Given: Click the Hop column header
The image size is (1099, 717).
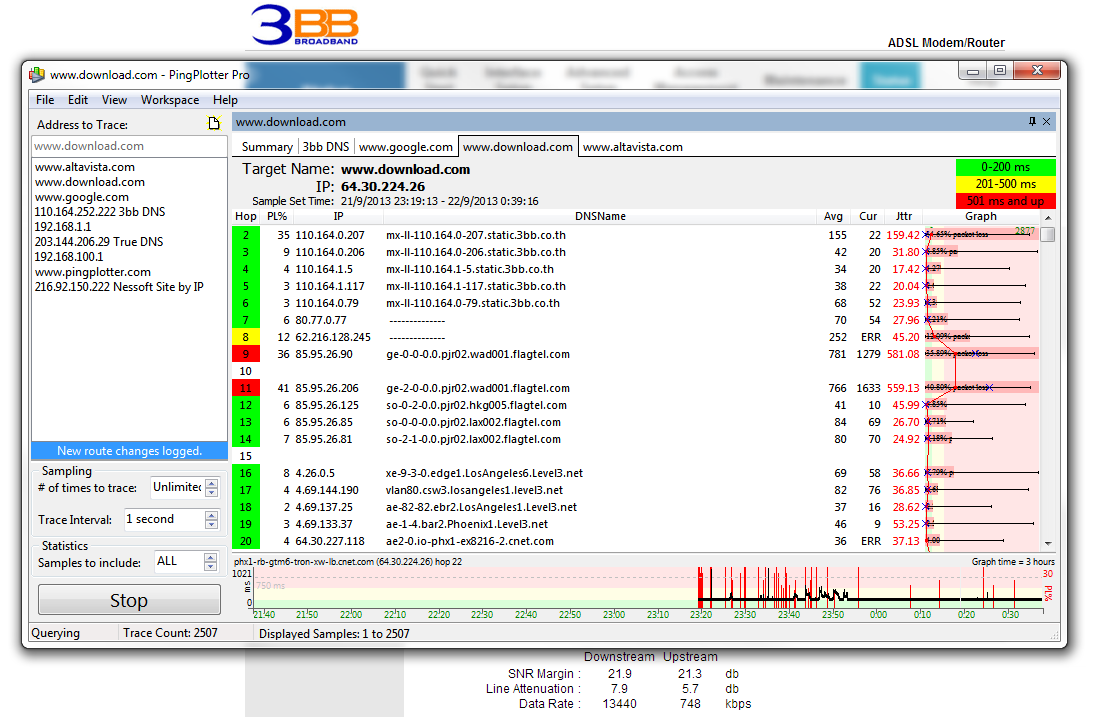Looking at the screenshot, I should click(x=245, y=217).
